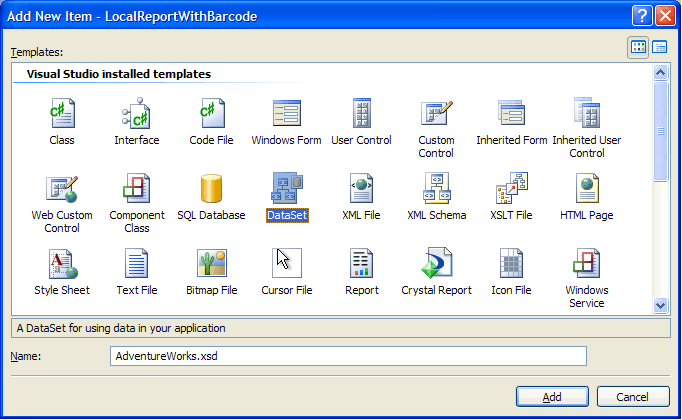
Task: Select the highlighted DataSet template icon
Action: pyautogui.click(x=287, y=188)
